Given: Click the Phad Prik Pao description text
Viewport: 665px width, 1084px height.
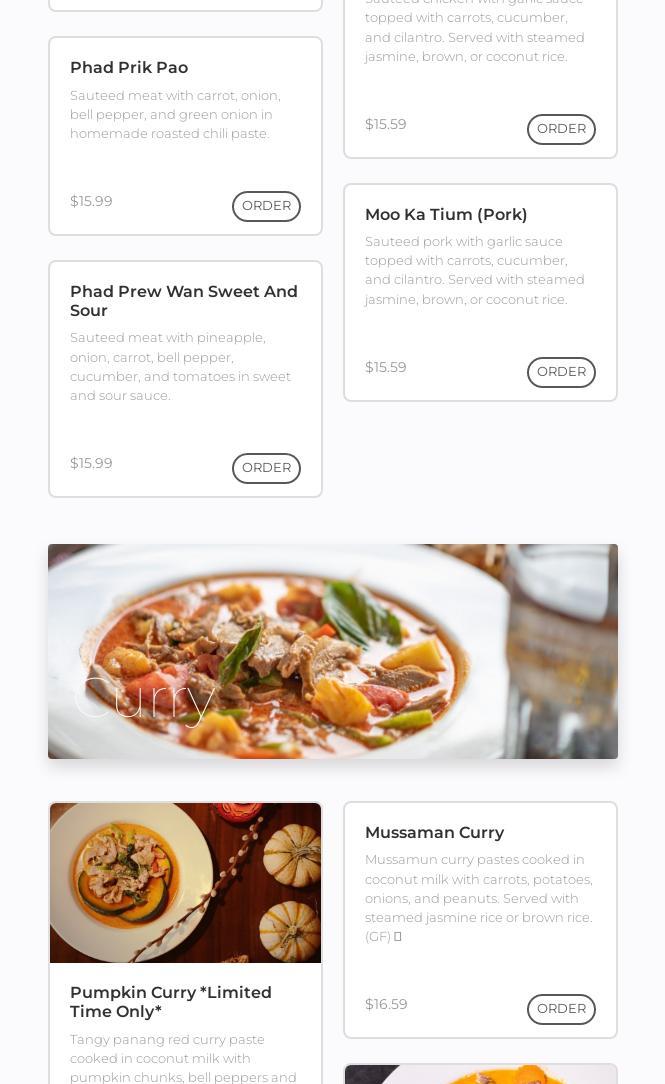Looking at the screenshot, I should 176,115.
